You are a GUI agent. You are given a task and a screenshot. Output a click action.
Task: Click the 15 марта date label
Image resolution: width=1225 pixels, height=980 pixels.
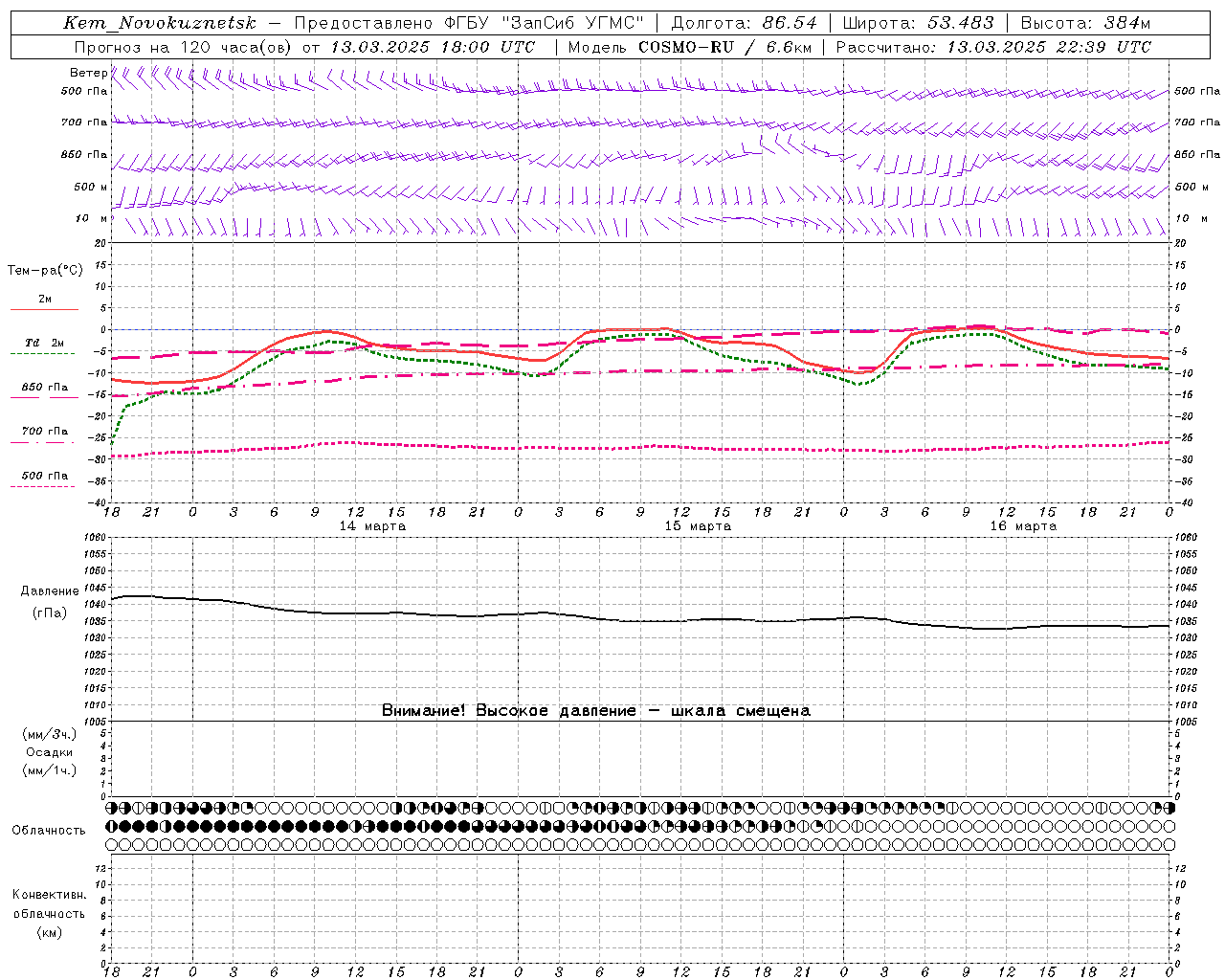(x=698, y=525)
